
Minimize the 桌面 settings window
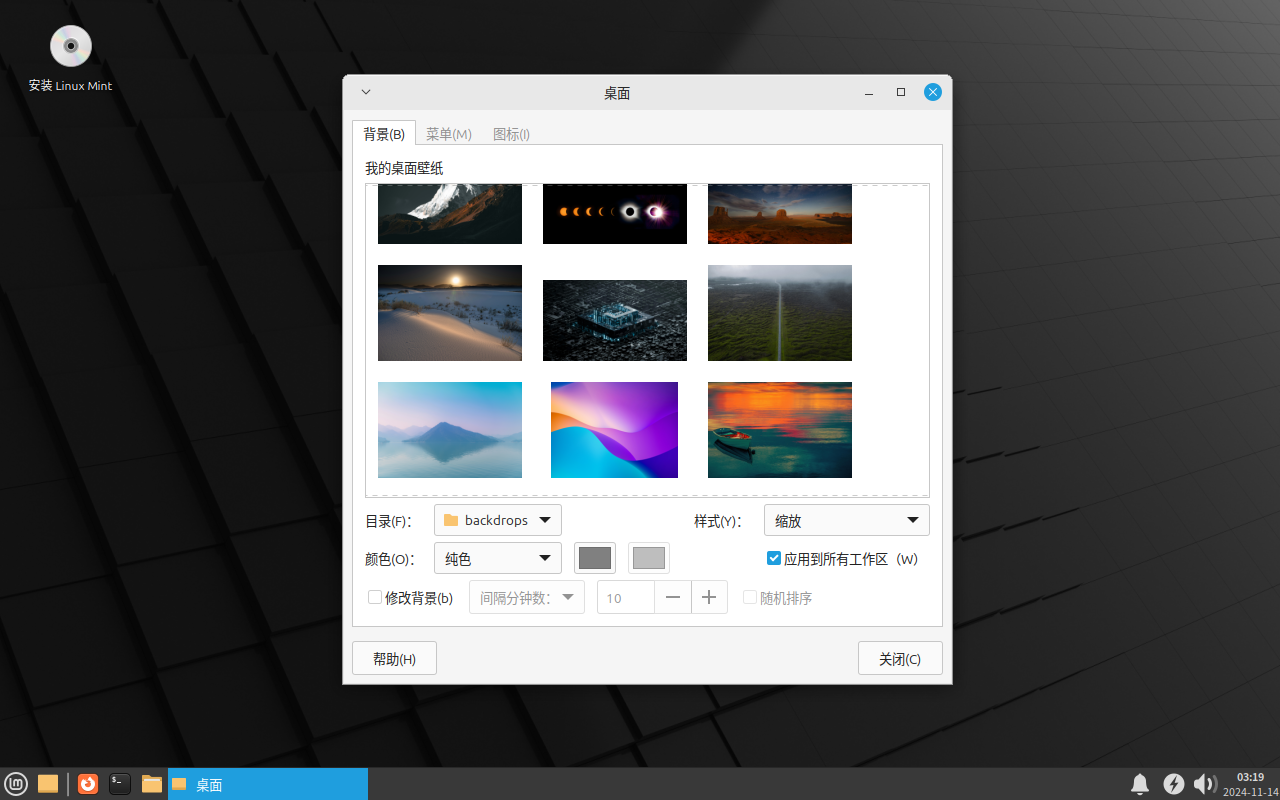point(869,93)
